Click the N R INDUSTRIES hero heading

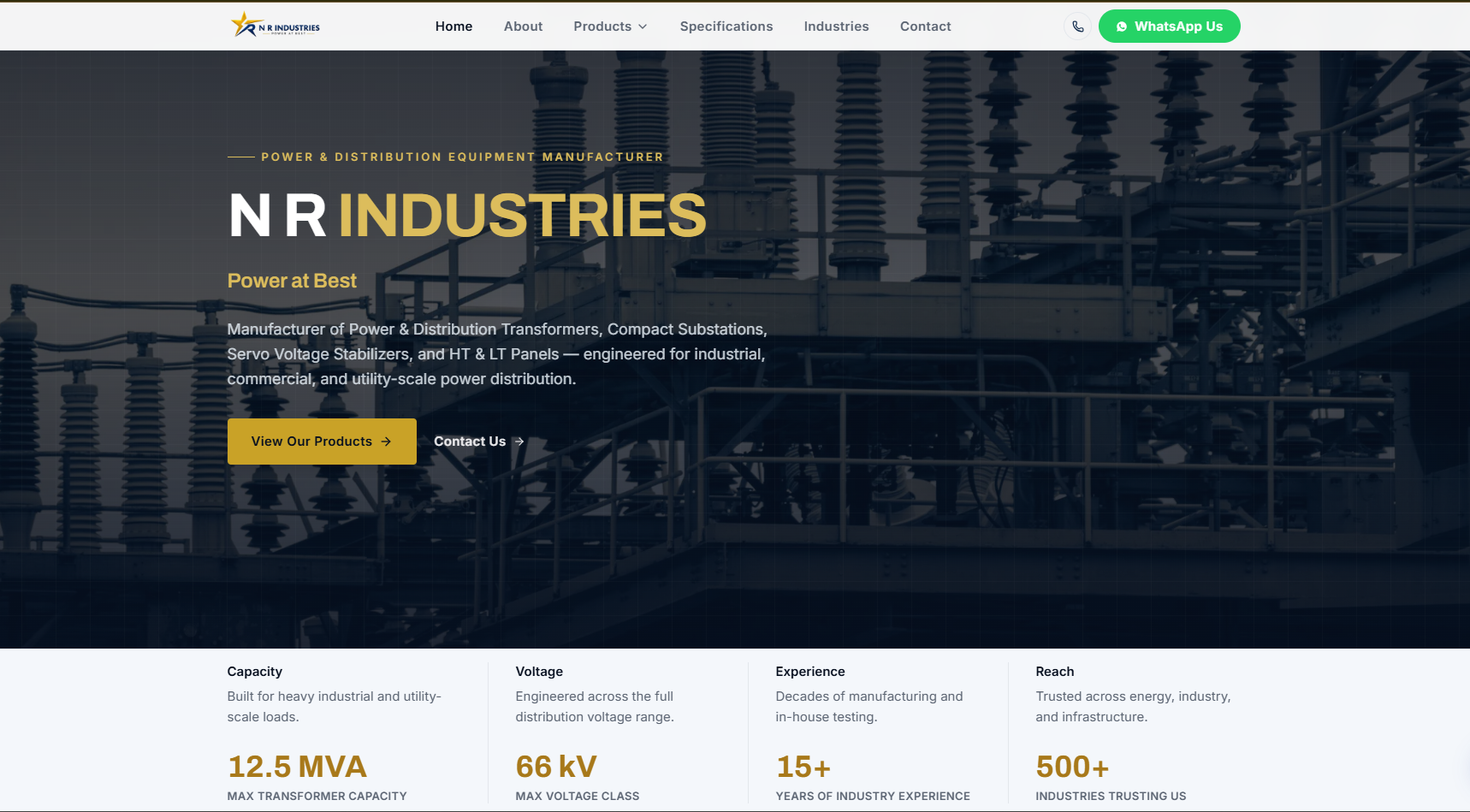coord(467,216)
